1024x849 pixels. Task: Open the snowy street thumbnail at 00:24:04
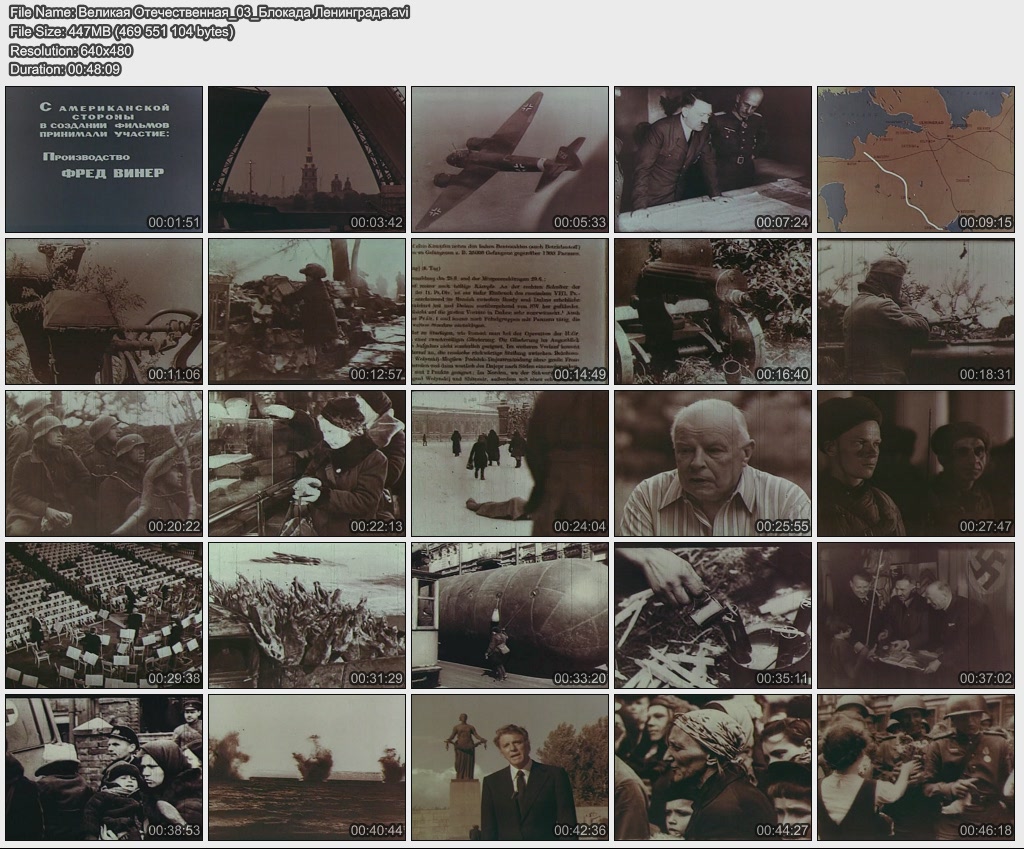(510, 463)
